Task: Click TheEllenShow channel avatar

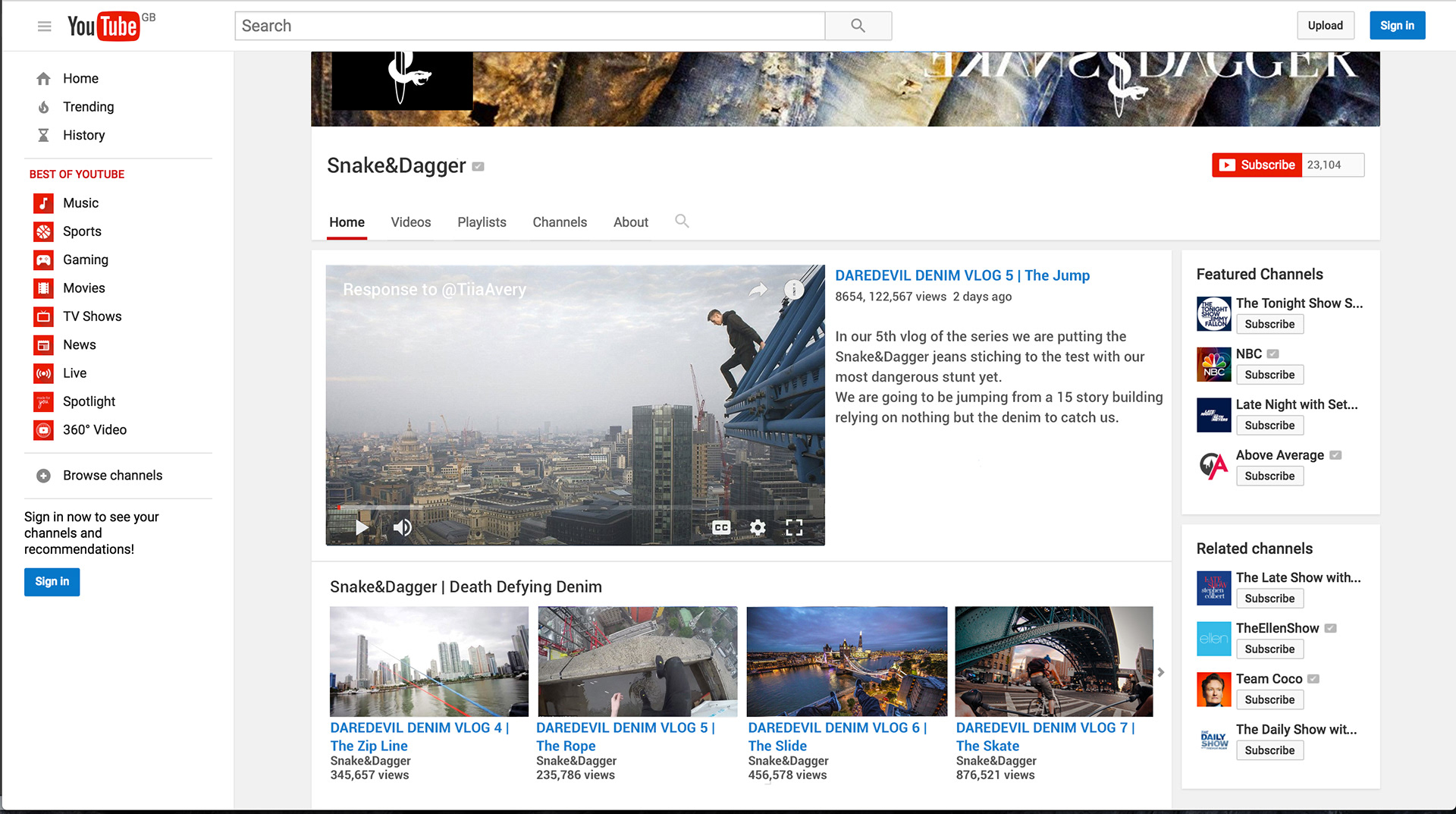Action: pyautogui.click(x=1213, y=639)
